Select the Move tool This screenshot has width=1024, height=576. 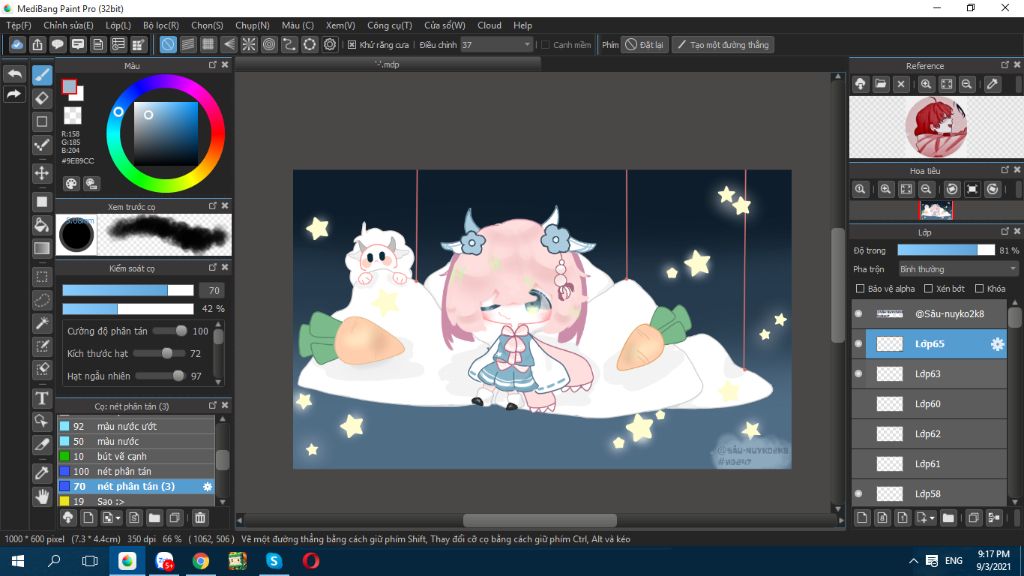42,173
